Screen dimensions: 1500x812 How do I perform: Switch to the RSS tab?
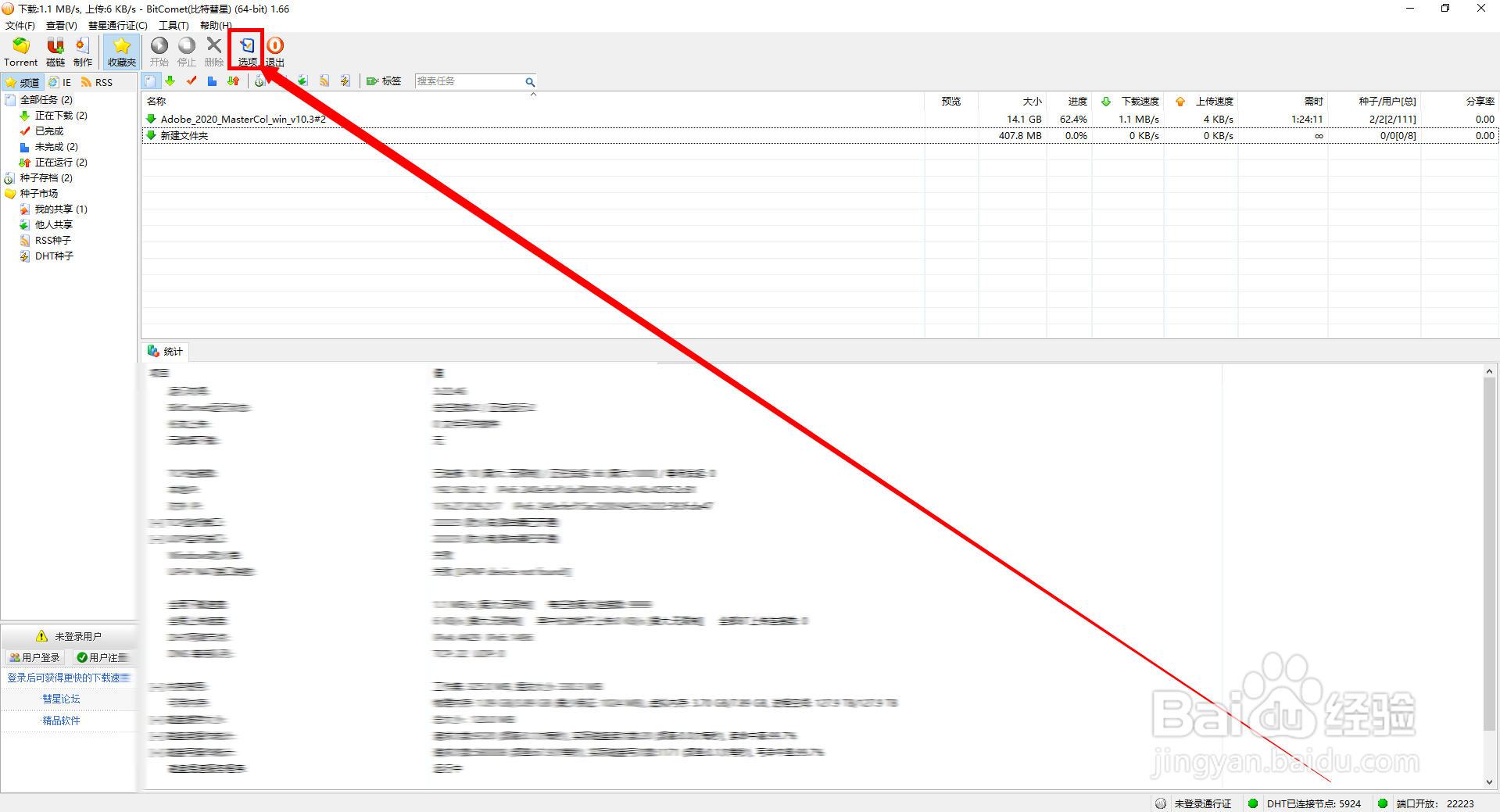(x=97, y=82)
